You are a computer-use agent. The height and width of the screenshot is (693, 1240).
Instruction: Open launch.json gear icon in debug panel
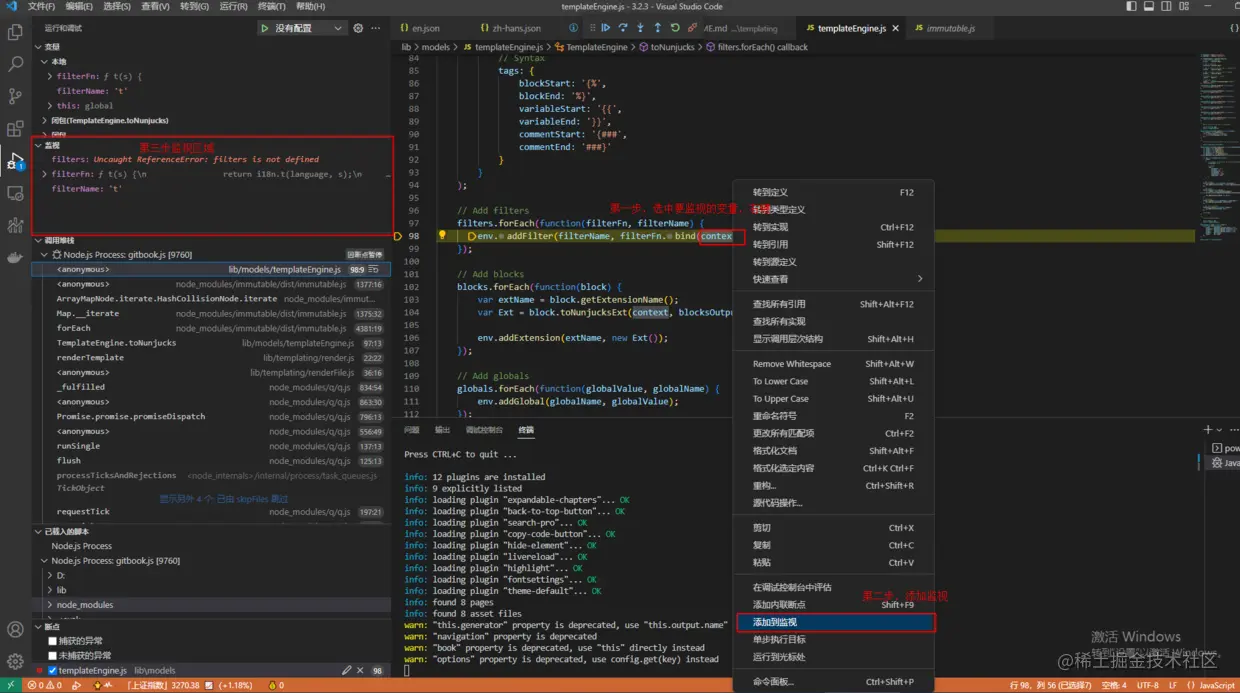point(358,28)
